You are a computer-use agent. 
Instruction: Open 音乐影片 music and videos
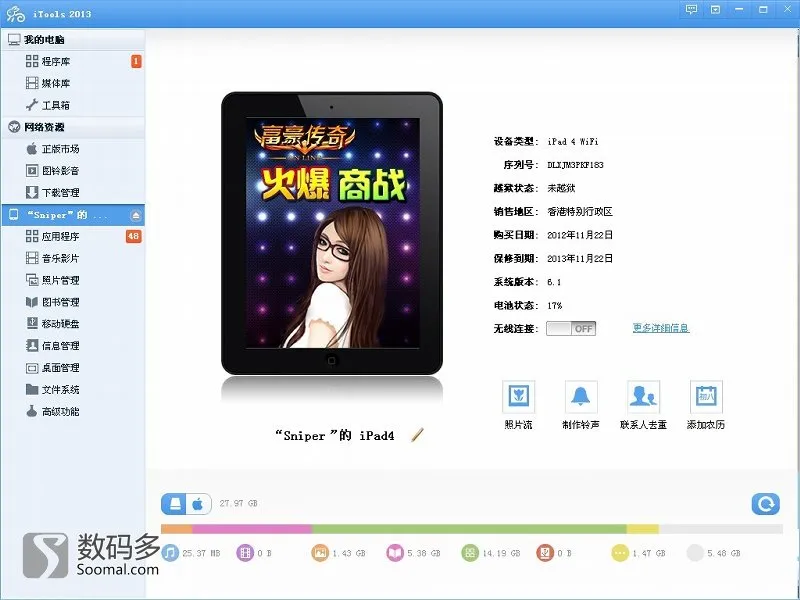72,259
